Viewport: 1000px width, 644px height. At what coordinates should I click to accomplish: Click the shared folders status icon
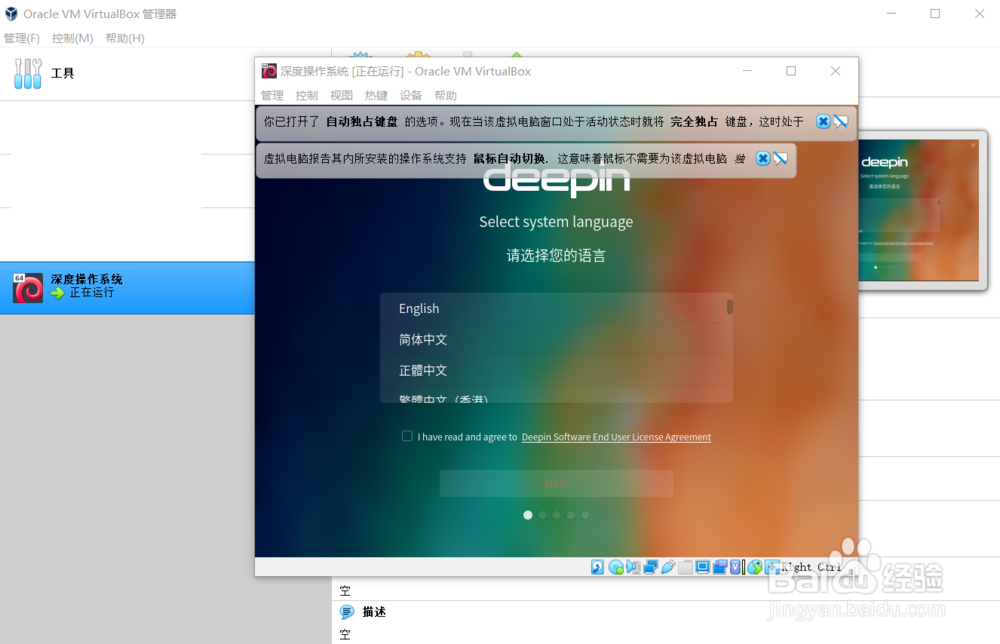[x=686, y=567]
